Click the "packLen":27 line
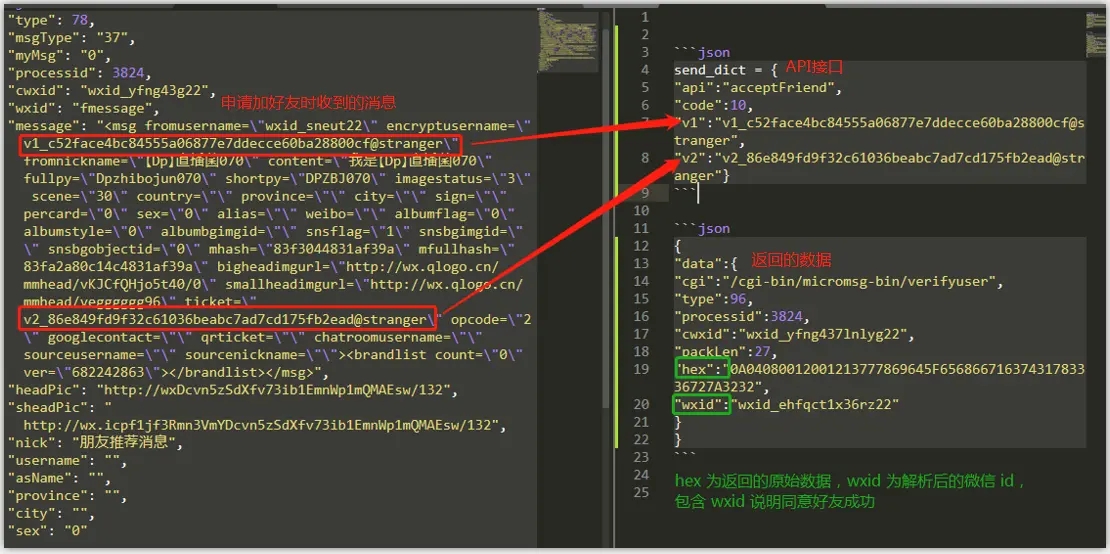 point(726,352)
